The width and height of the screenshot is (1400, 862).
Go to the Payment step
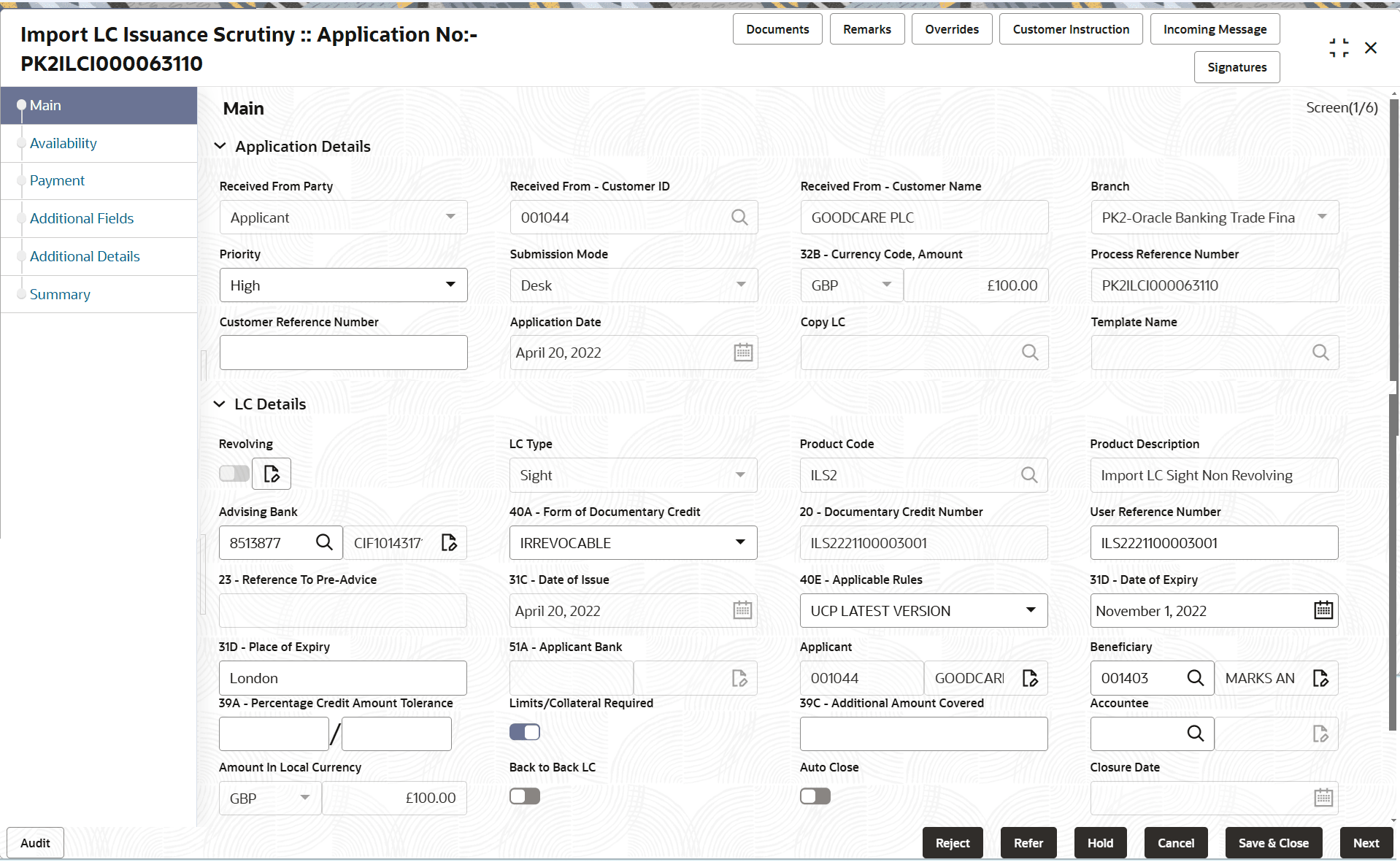click(99, 180)
